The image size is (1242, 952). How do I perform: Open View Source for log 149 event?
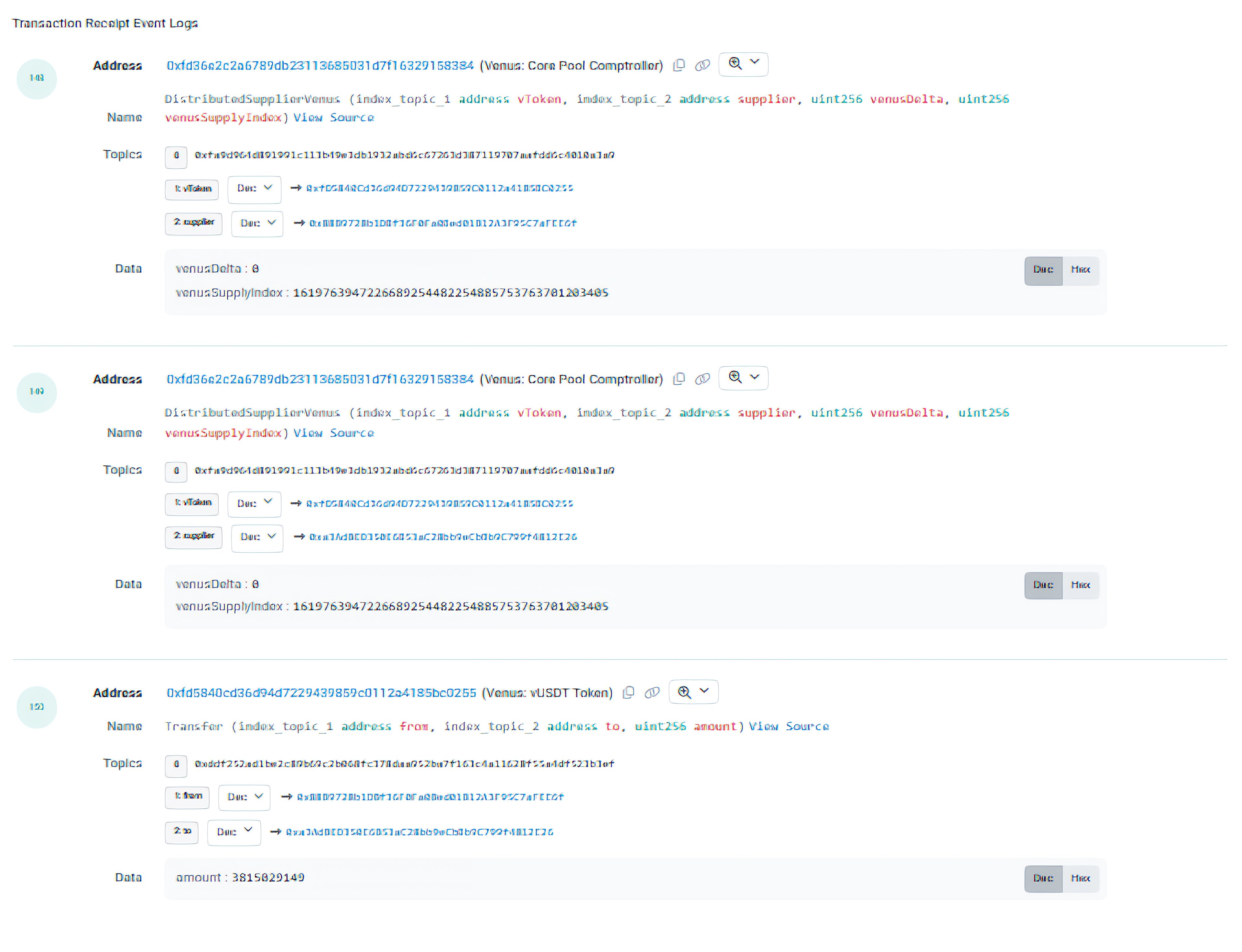coord(333,434)
